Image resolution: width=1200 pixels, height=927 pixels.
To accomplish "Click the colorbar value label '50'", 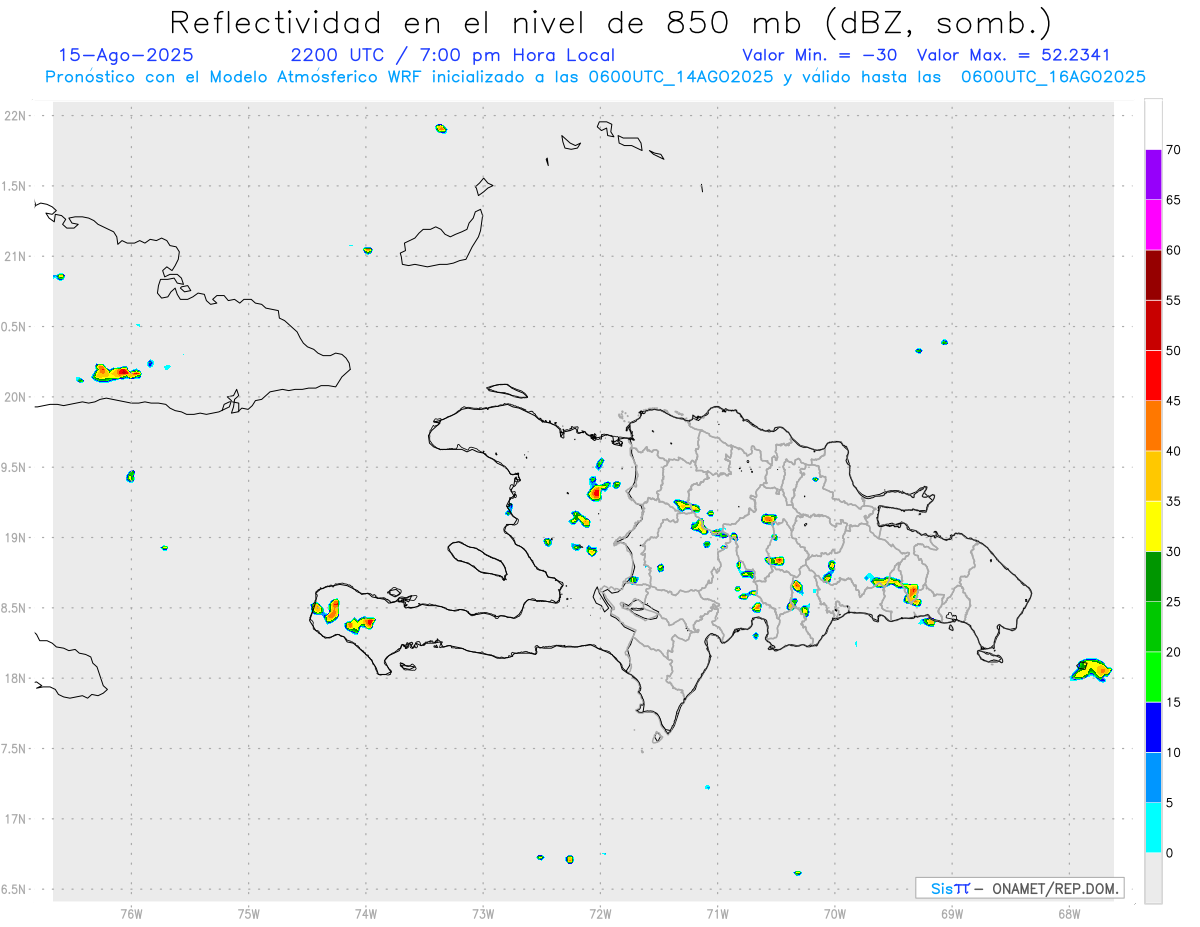I will [1174, 351].
